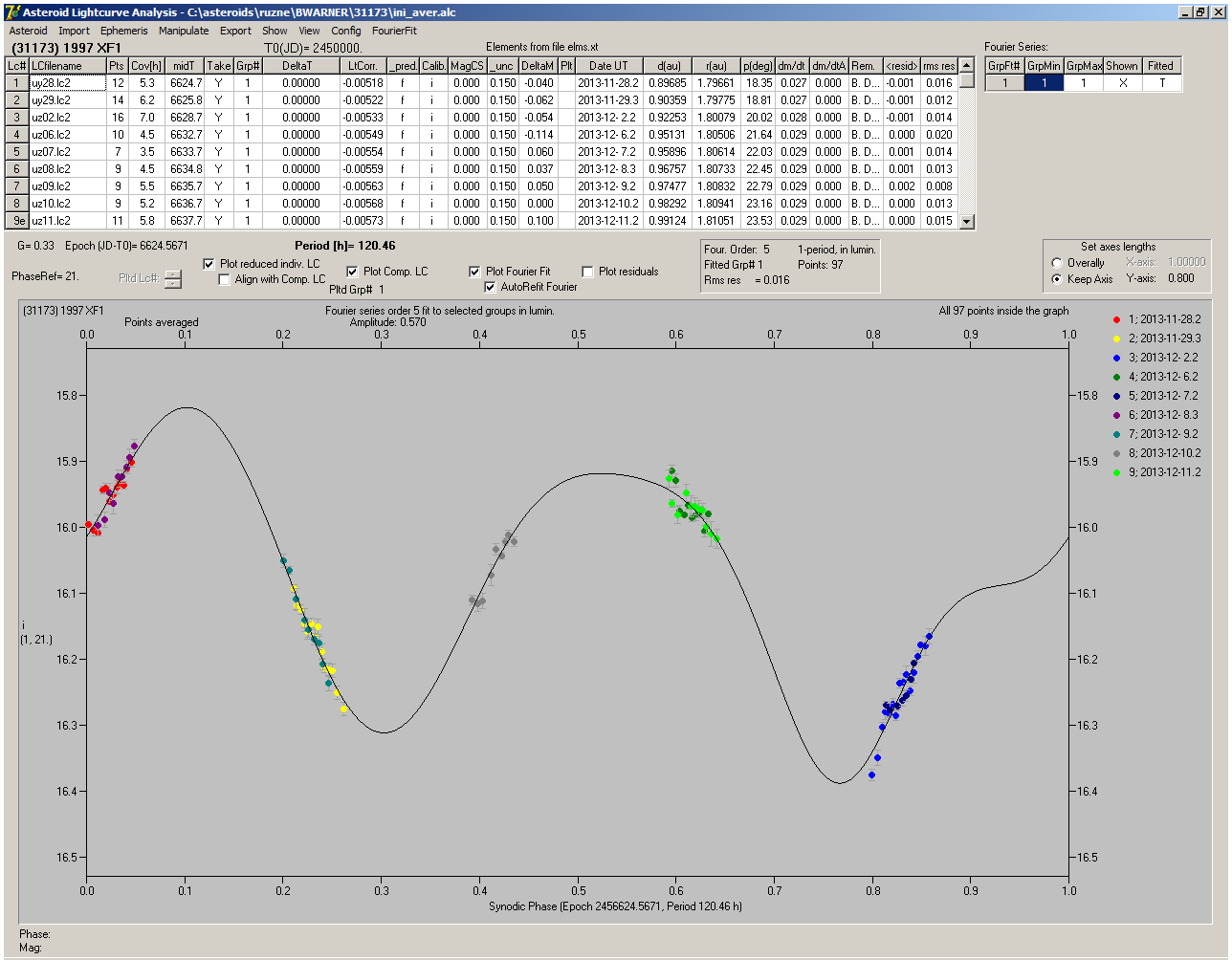This screenshot has width=1232, height=960.
Task: Open the Import menu
Action: tap(74, 31)
